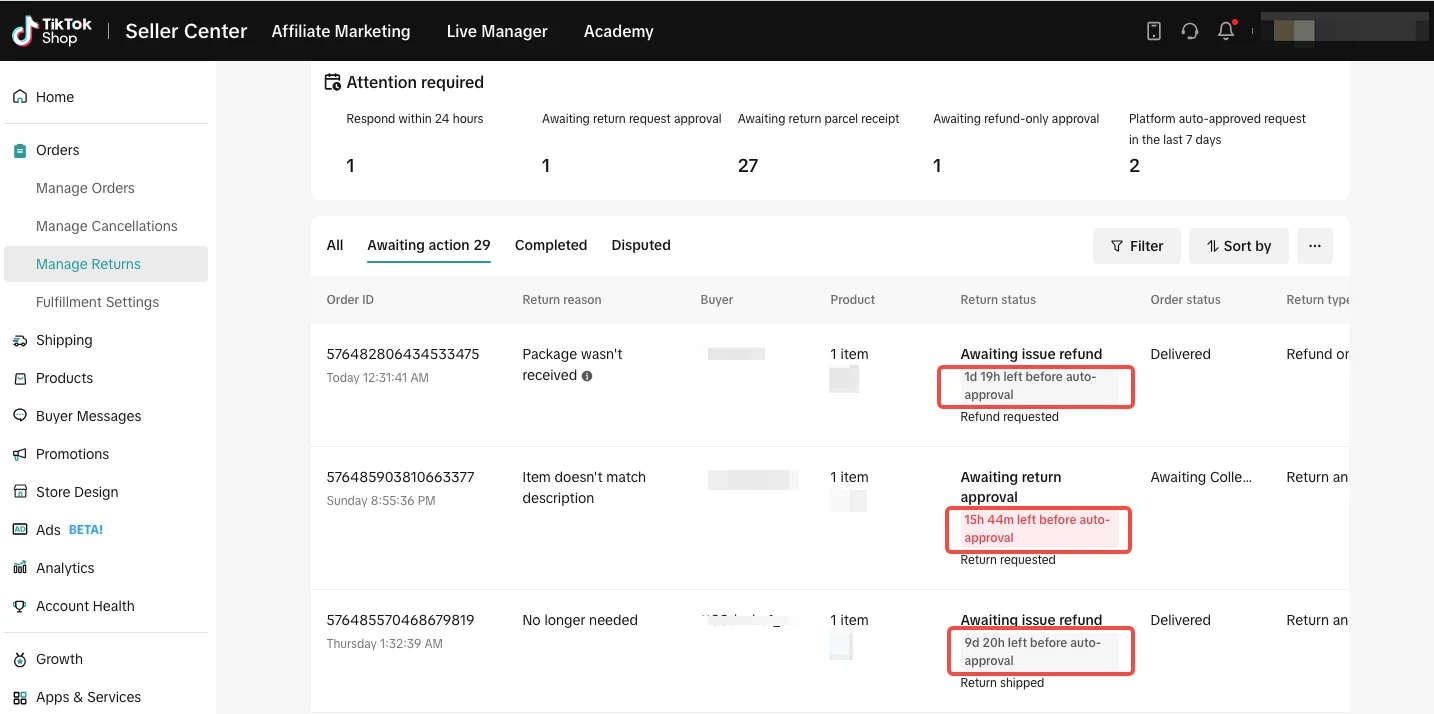The height and width of the screenshot is (714, 1434).
Task: Click the Shipping truck icon
Action: 20,340
